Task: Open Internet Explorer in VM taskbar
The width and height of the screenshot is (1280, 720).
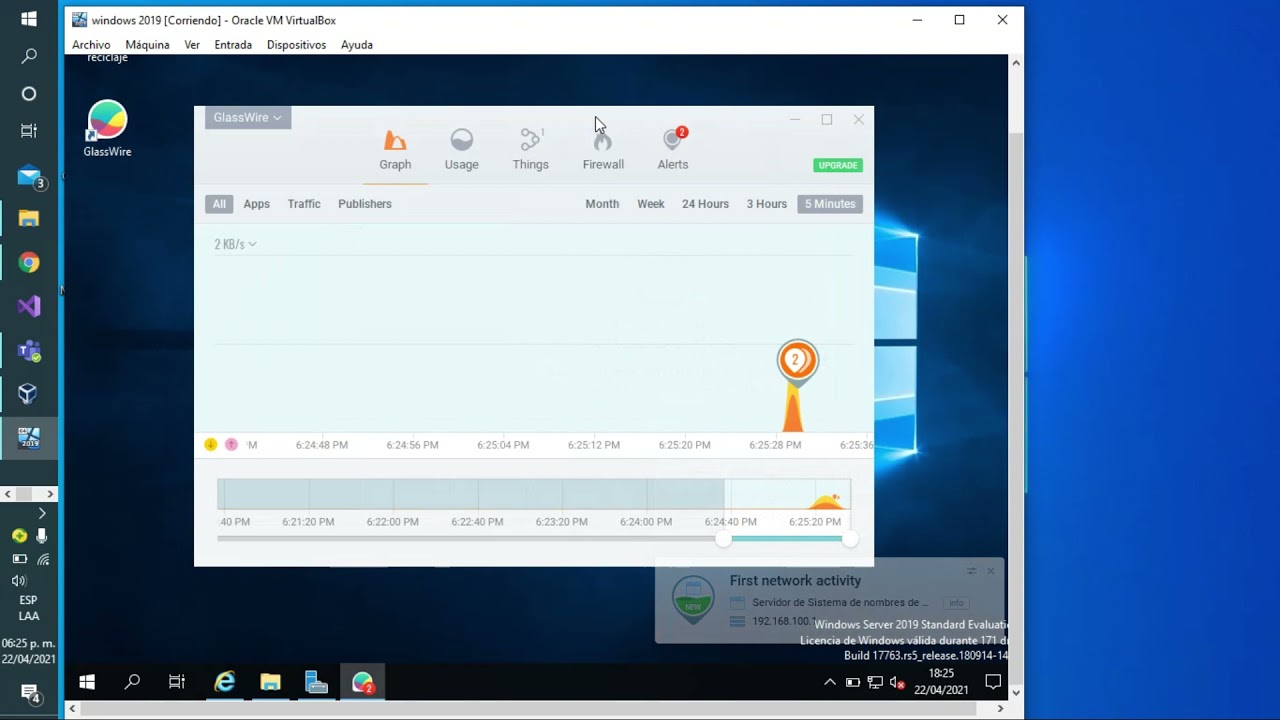Action: [224, 682]
